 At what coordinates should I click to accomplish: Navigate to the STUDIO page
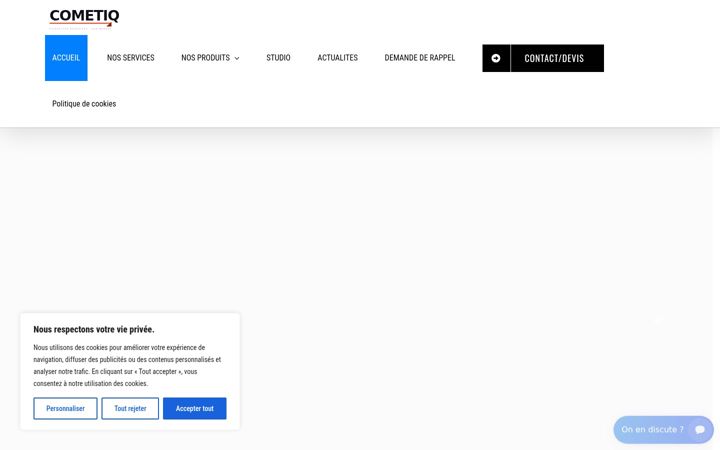tap(278, 58)
